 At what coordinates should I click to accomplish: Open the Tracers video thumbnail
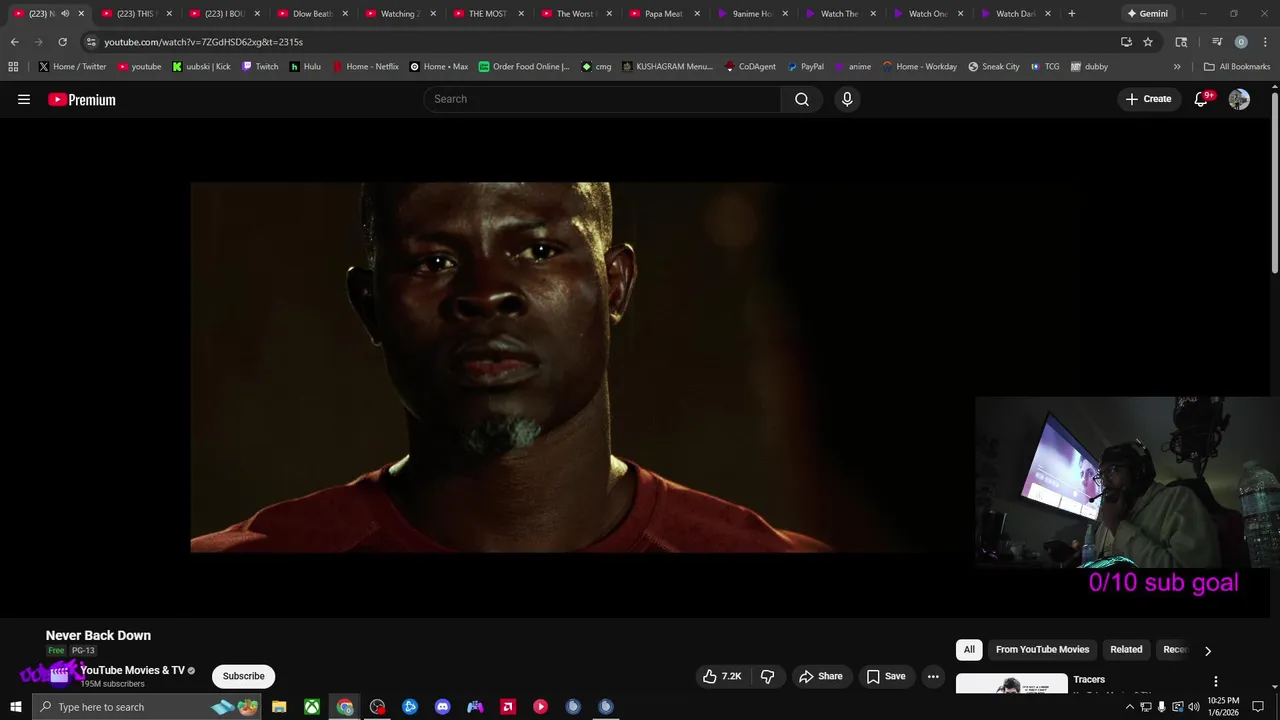pos(1011,684)
